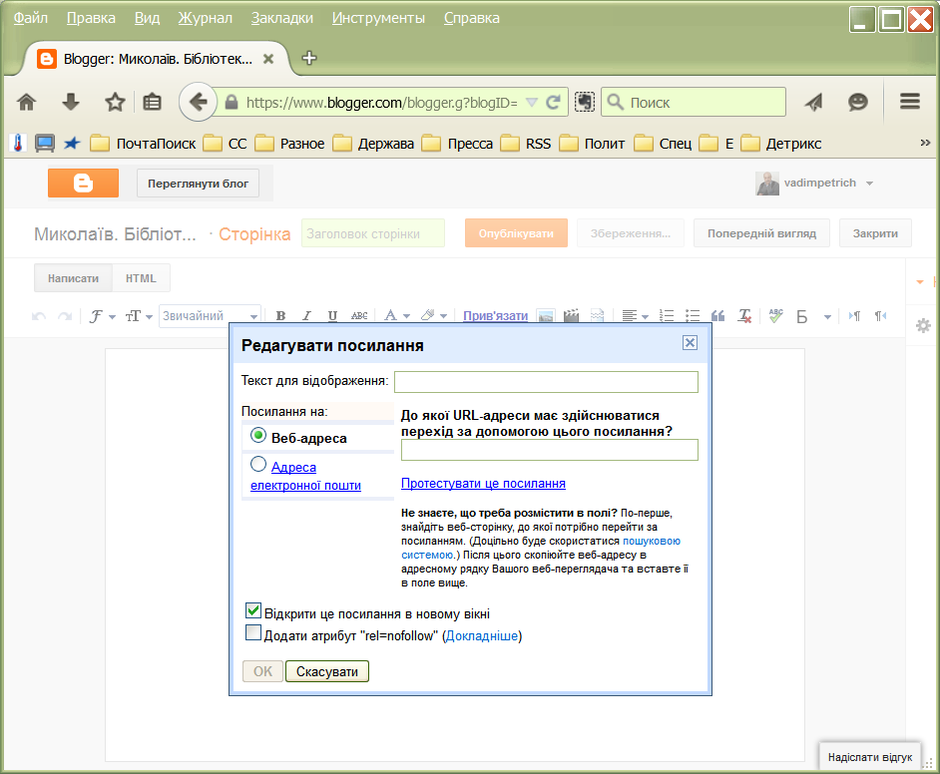This screenshot has height=774, width=940.
Task: Open the Файл menu
Action: [31, 18]
